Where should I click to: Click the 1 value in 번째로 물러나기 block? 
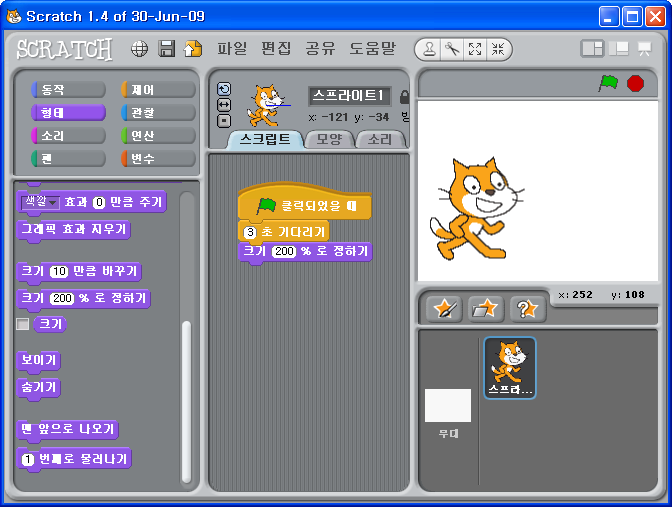28,459
